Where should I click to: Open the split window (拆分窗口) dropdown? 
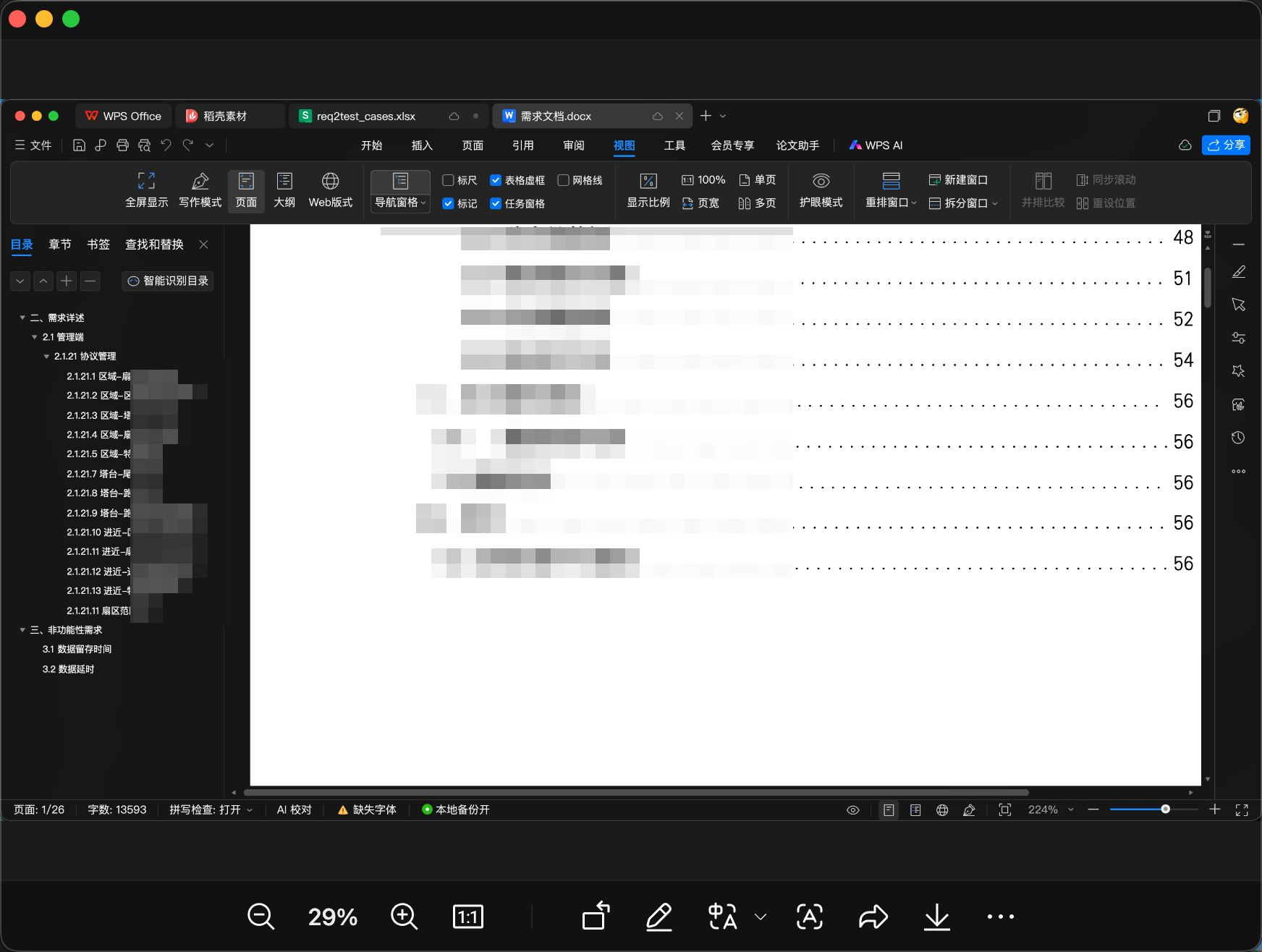coord(963,203)
